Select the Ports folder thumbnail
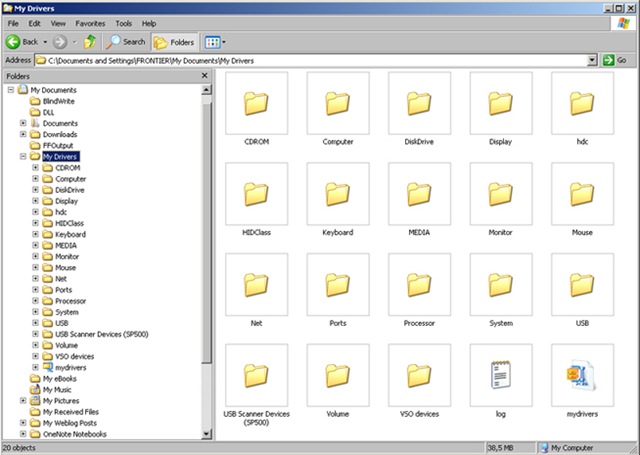Viewport: 640px width, 455px height. click(x=338, y=284)
